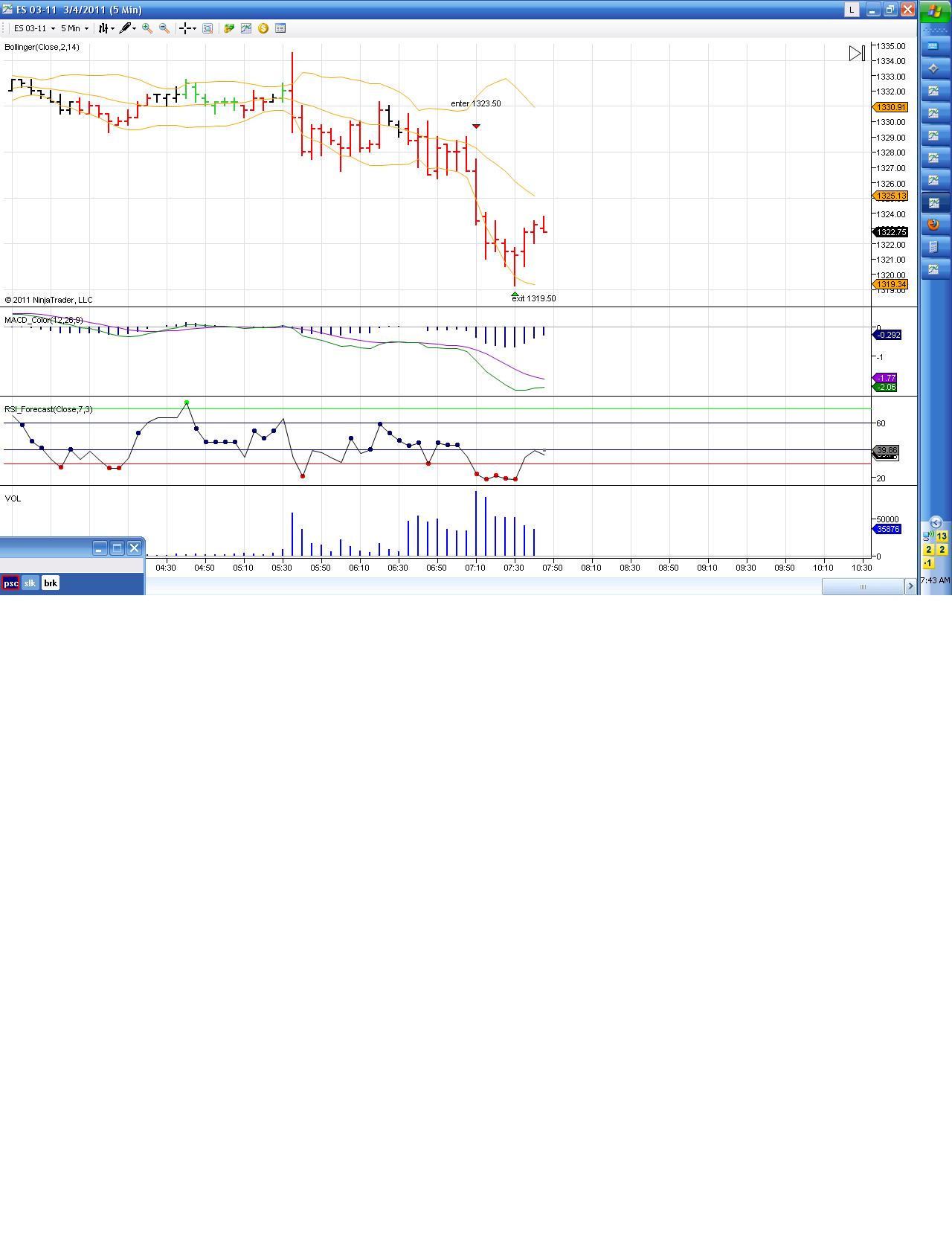Screen dimensions: 952x1235
Task: Click the active highlighted chart taskbar button
Action: pos(934,202)
